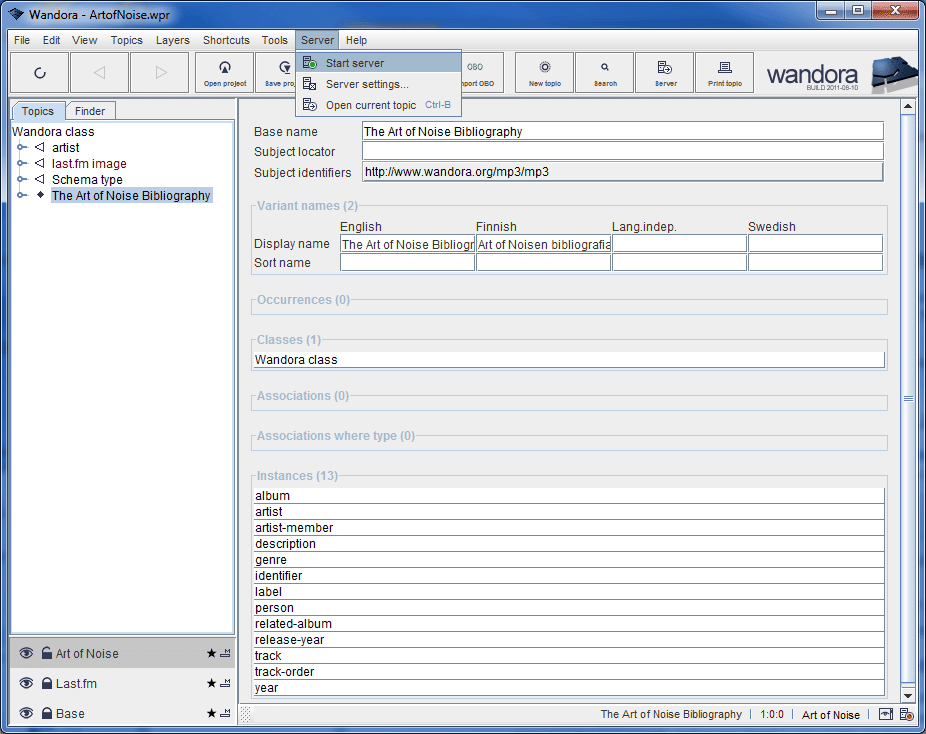Image resolution: width=926 pixels, height=734 pixels.
Task: Toggle visibility eye of Art of Noise layer
Action: coord(27,654)
